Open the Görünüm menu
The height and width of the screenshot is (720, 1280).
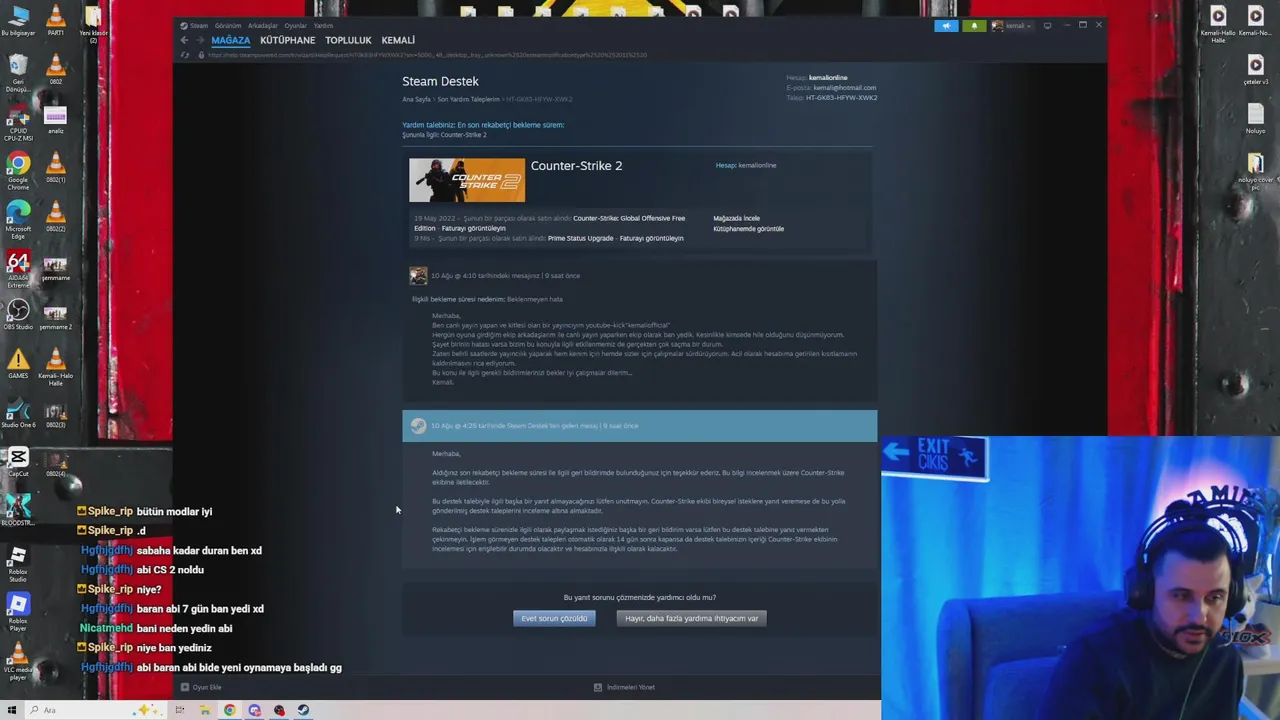(x=228, y=26)
